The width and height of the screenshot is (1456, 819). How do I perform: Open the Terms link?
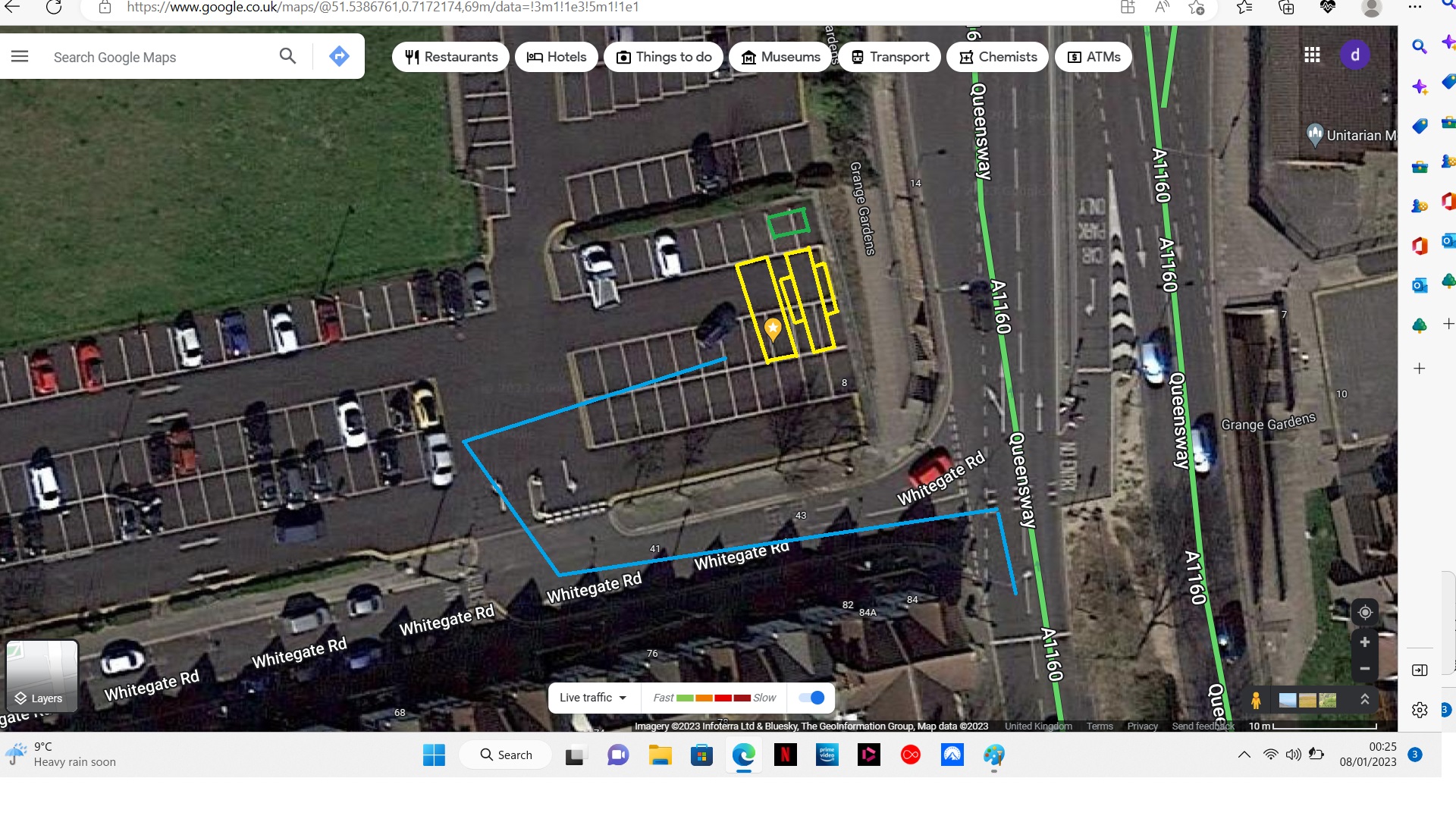(x=1100, y=726)
